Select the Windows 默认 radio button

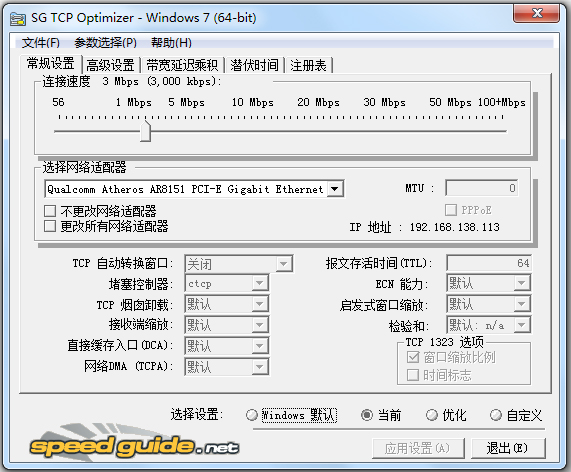coord(252,415)
